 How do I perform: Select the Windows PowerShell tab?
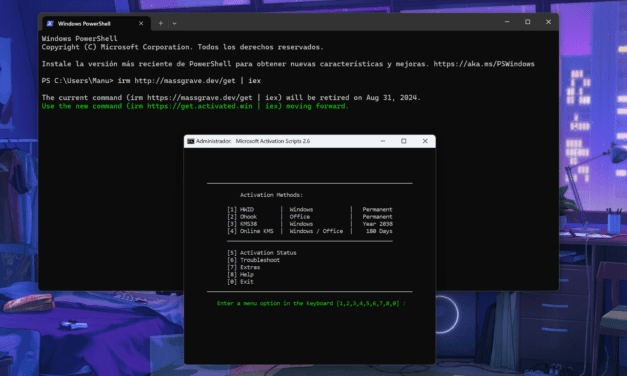[96, 24]
